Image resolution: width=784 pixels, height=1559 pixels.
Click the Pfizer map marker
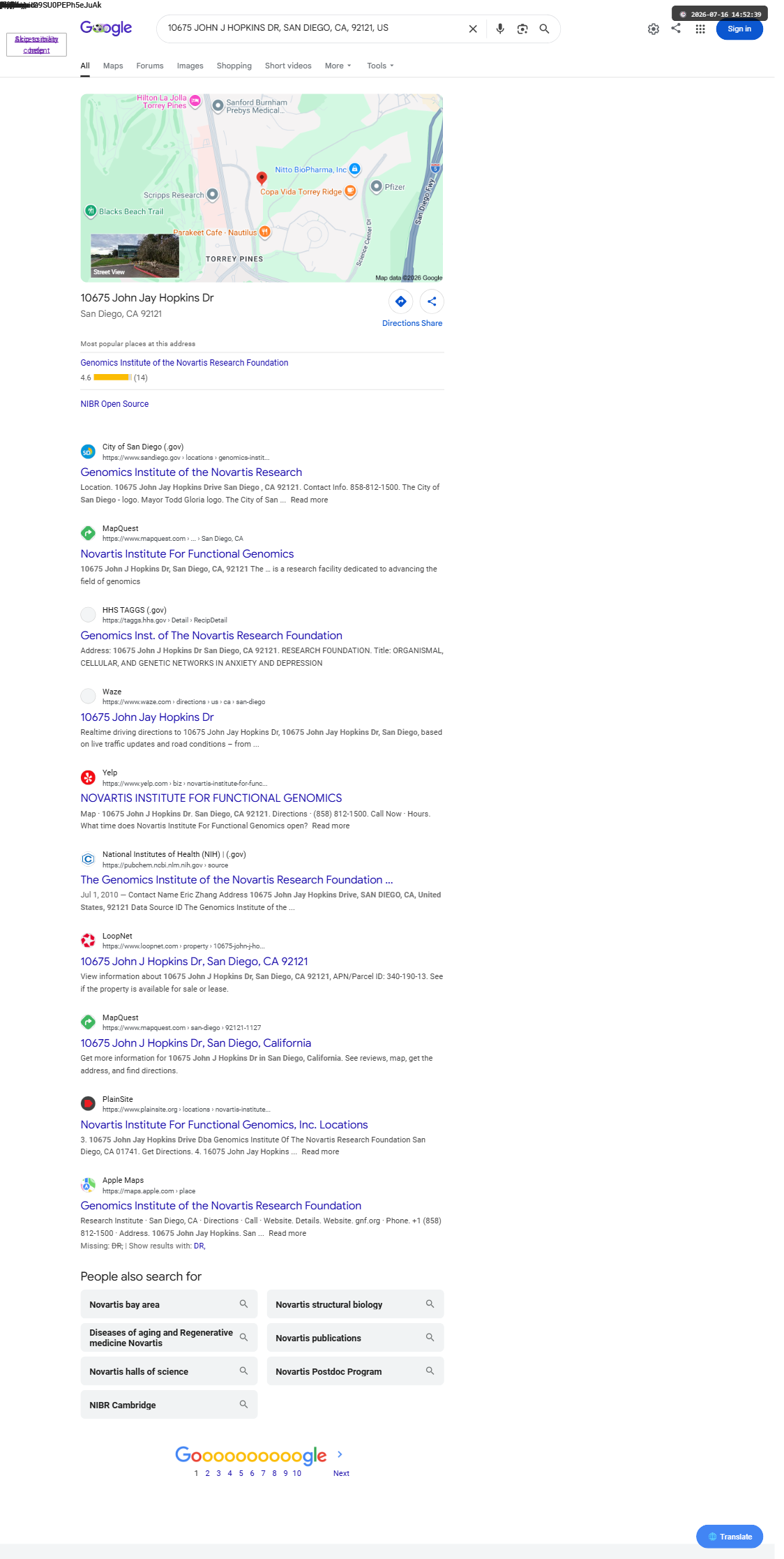pos(377,186)
